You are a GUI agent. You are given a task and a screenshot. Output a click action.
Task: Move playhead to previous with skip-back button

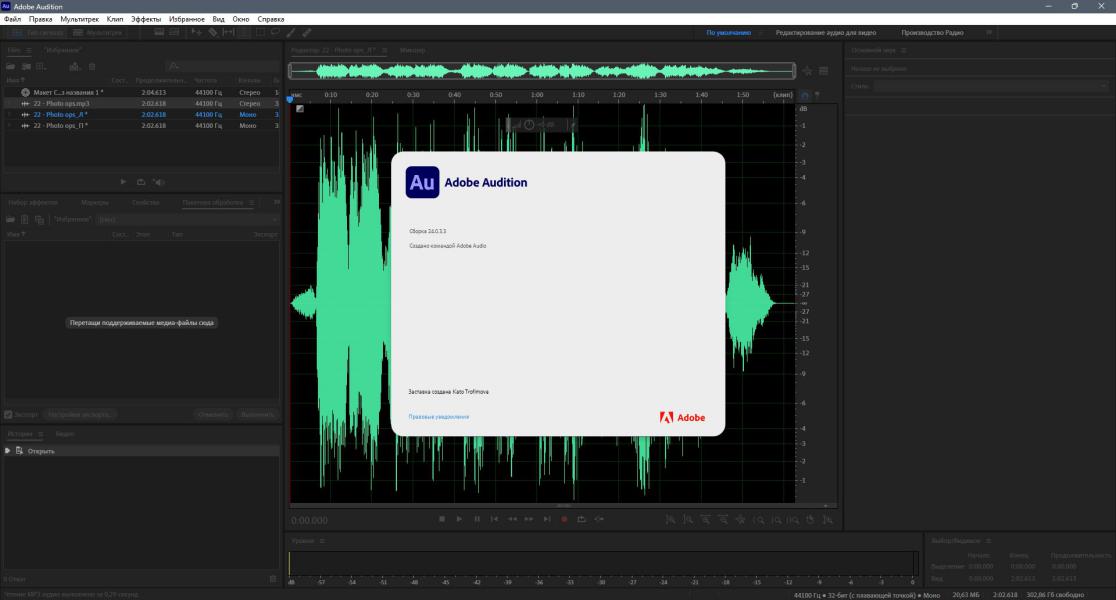tap(495, 520)
